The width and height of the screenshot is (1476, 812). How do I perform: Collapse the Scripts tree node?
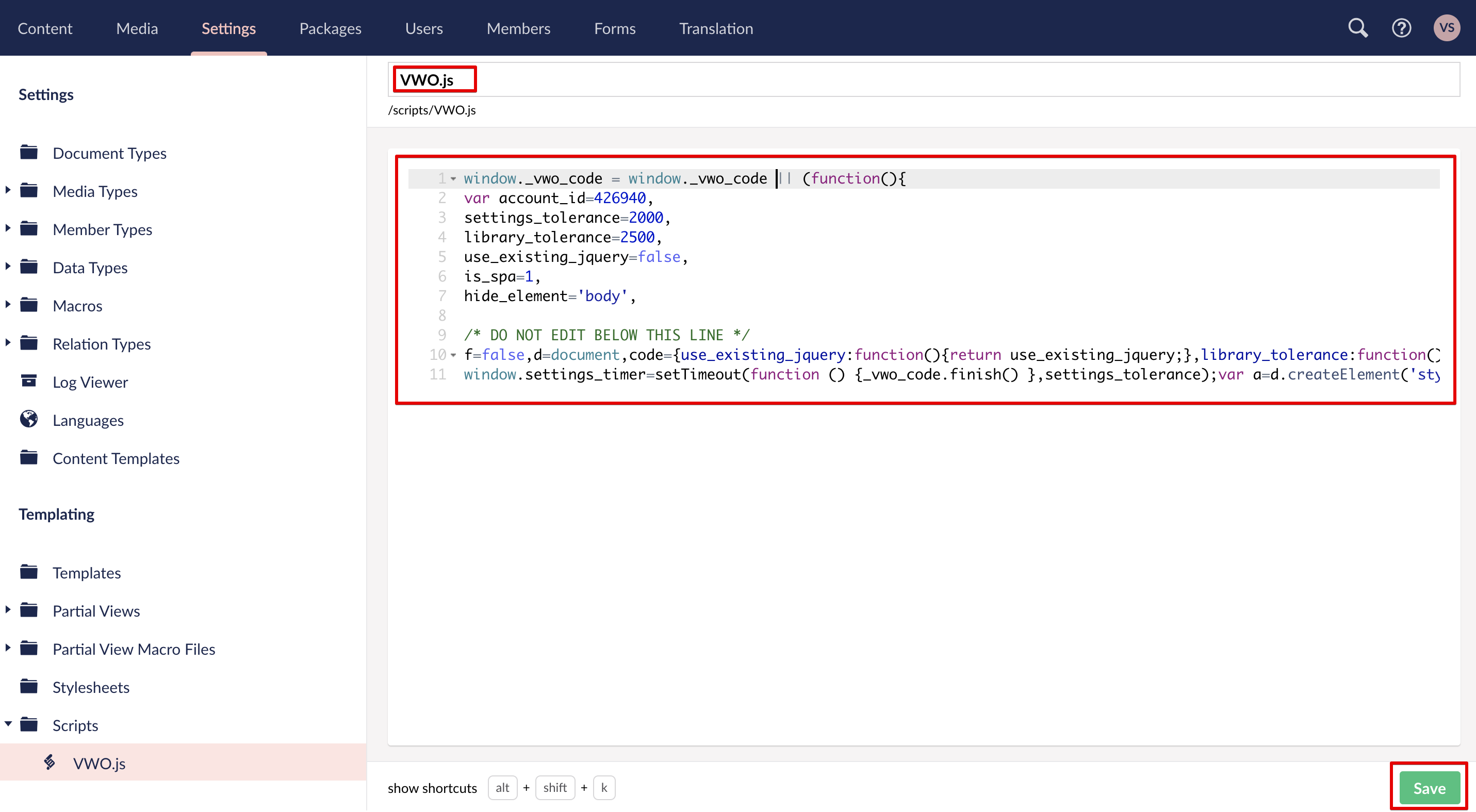tap(8, 724)
